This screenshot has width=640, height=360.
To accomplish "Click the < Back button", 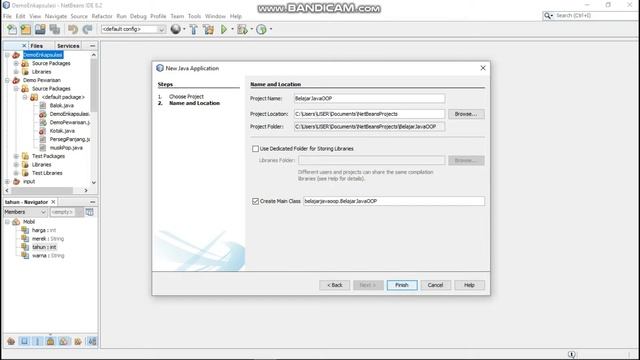I will (335, 285).
